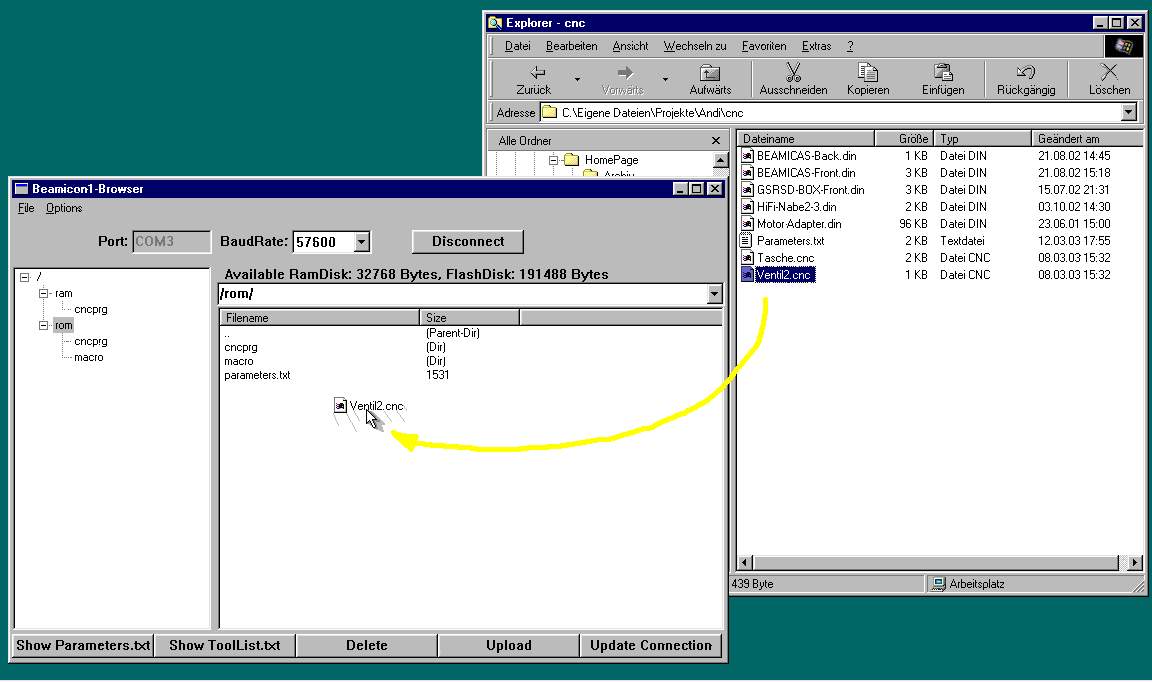
Task: Click the Explorer horizontal scrollbar right arrow
Action: point(1135,563)
